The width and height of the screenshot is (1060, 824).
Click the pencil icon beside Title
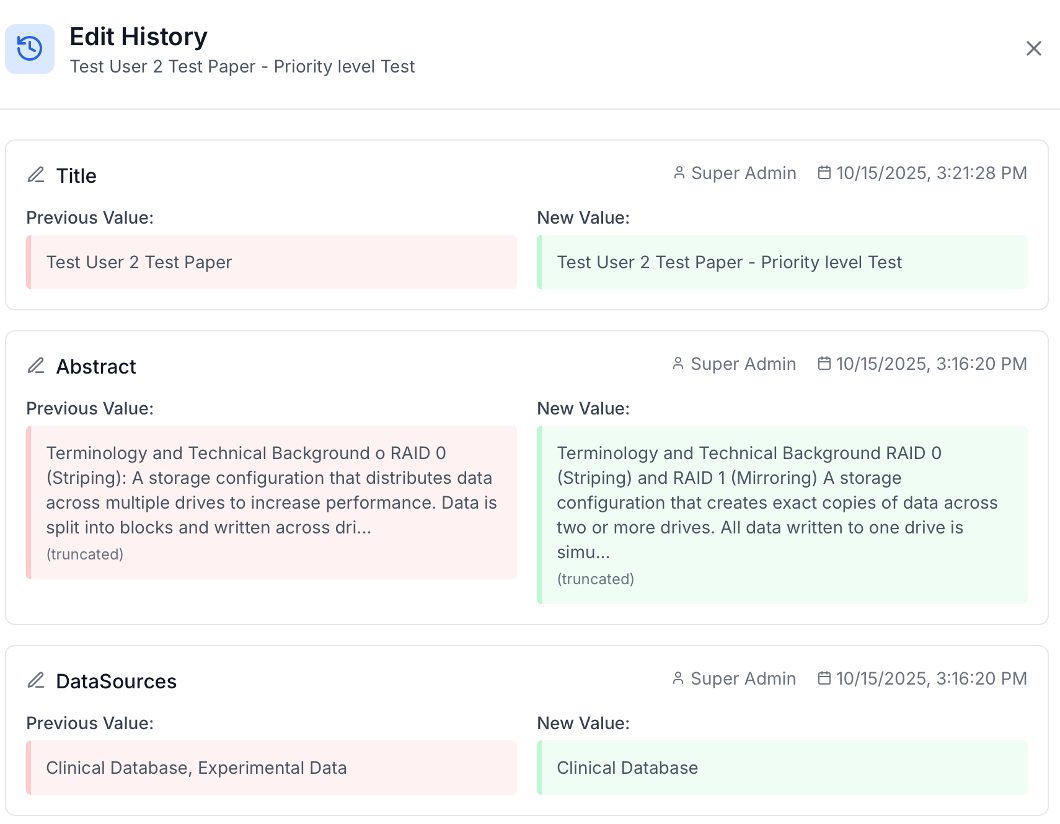click(36, 175)
